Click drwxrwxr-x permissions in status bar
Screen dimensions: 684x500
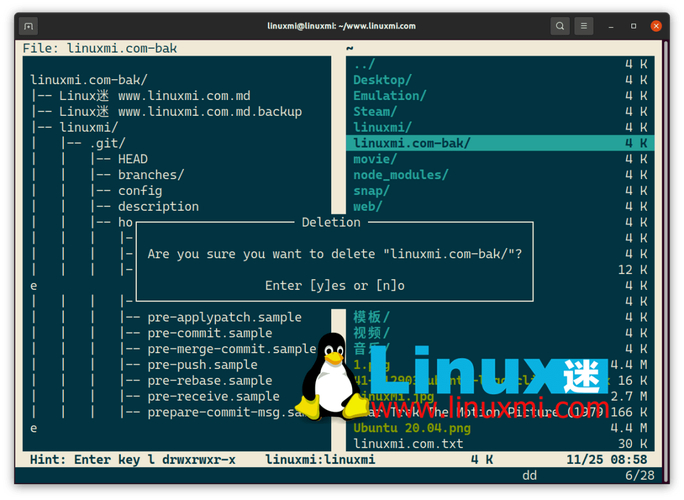tap(199, 459)
